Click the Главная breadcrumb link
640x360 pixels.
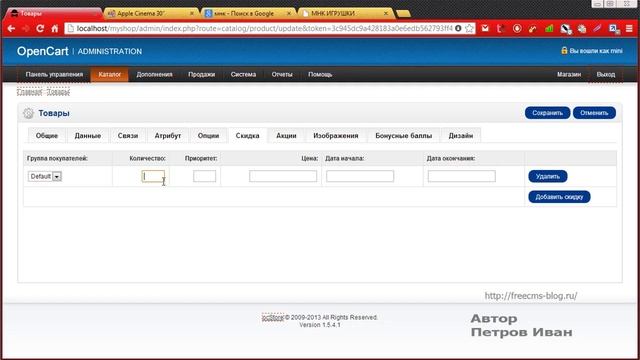tap(29, 92)
